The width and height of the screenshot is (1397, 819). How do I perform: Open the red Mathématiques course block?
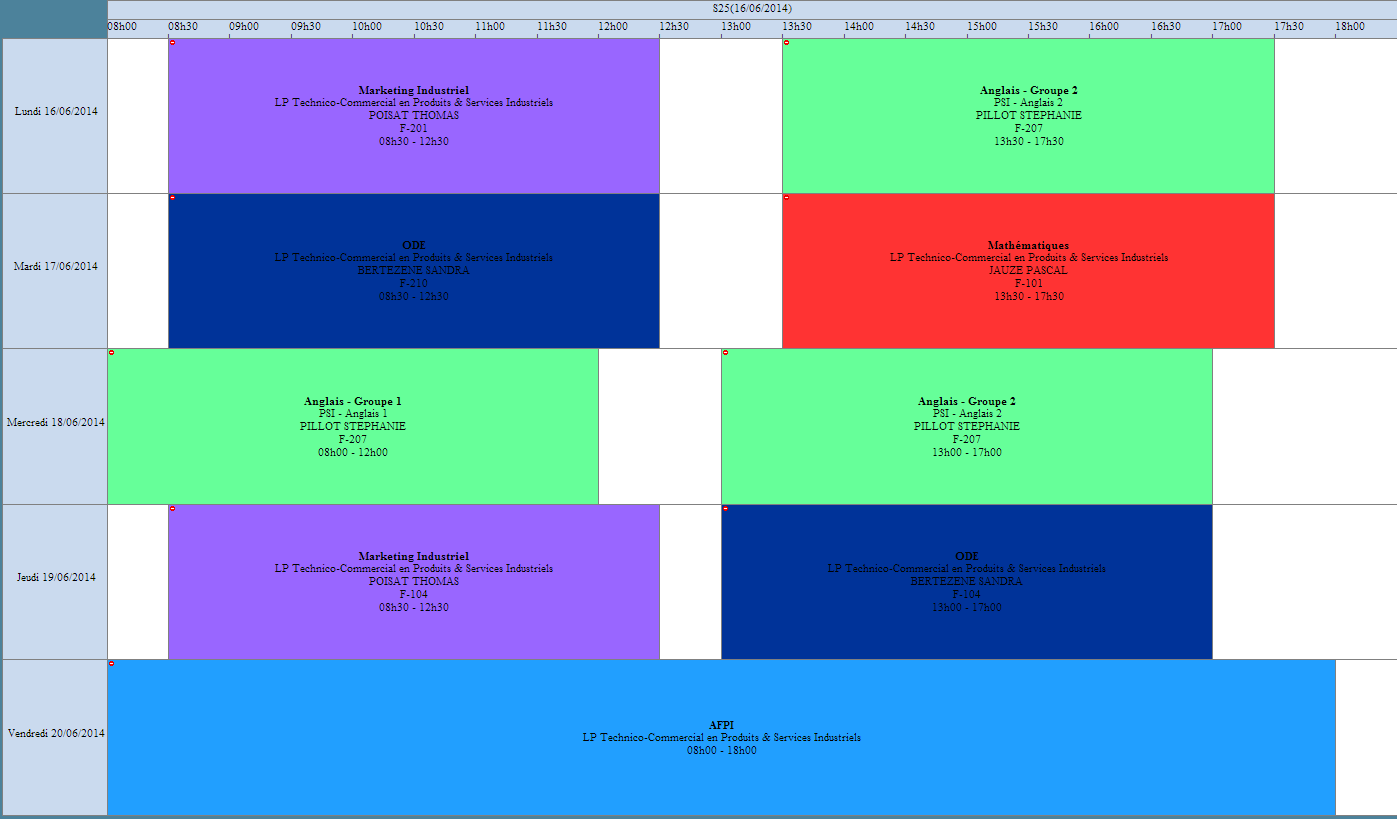[1028, 270]
